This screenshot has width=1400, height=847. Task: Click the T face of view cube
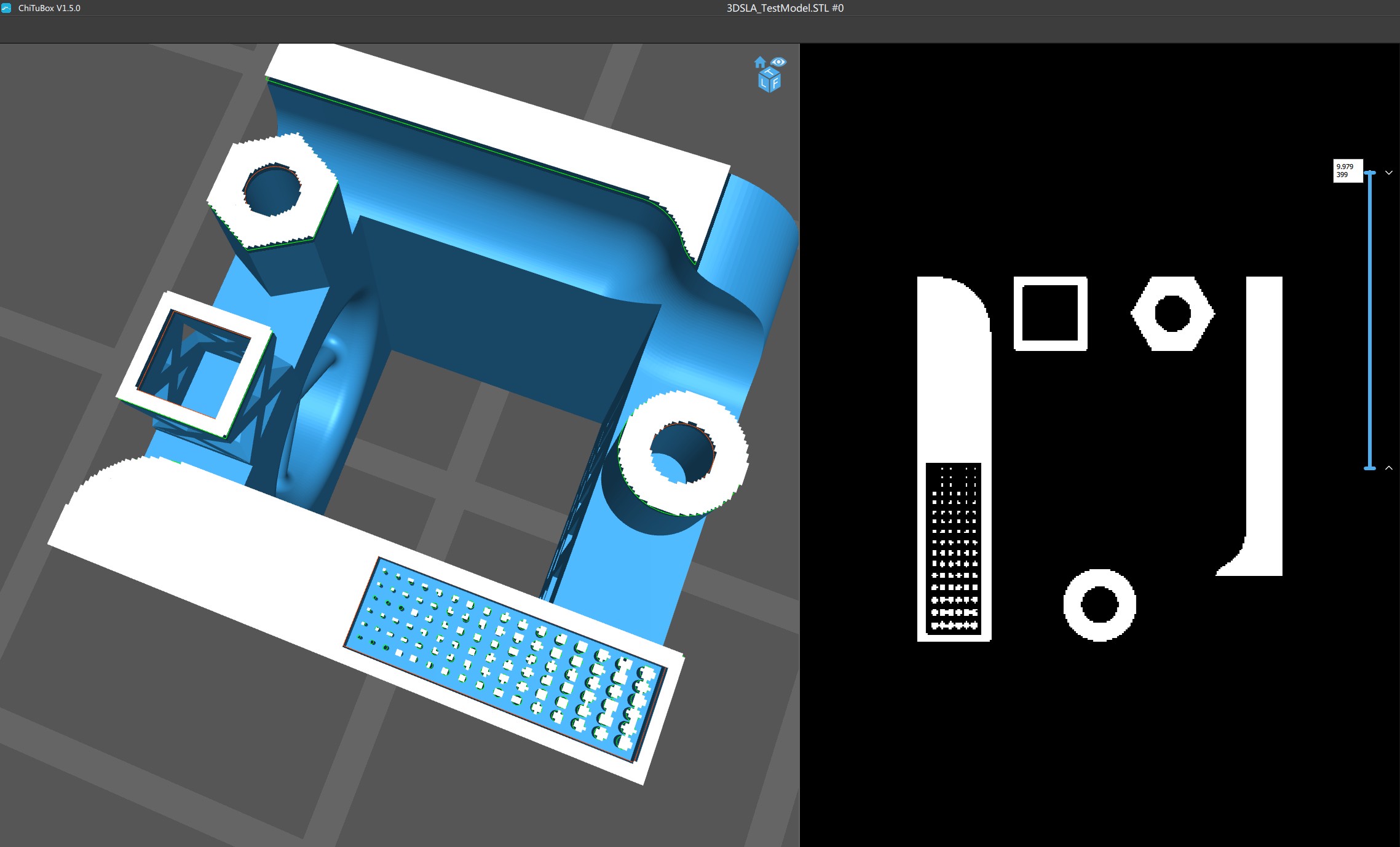[x=769, y=73]
